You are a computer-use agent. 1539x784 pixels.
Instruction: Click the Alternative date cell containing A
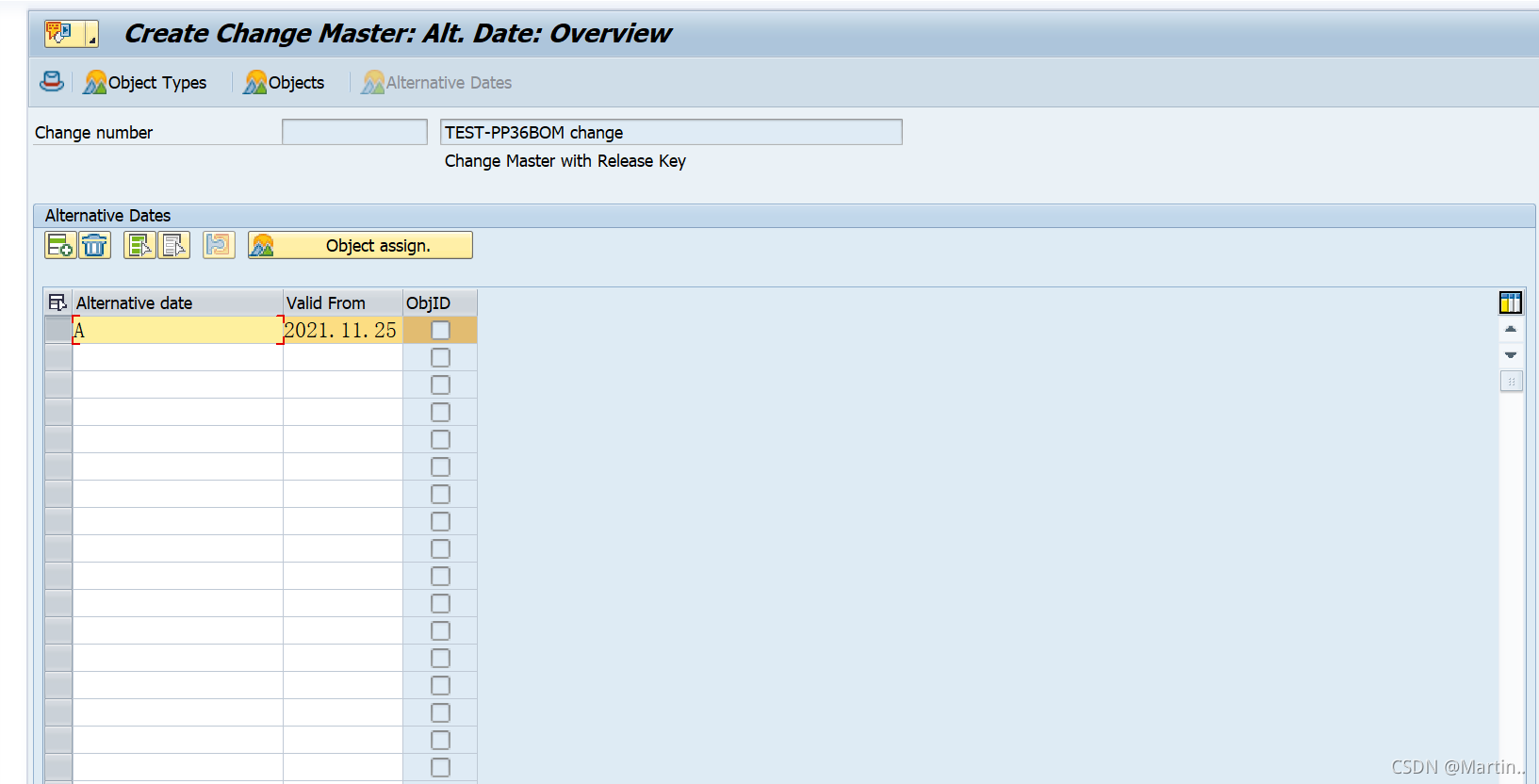click(x=177, y=330)
